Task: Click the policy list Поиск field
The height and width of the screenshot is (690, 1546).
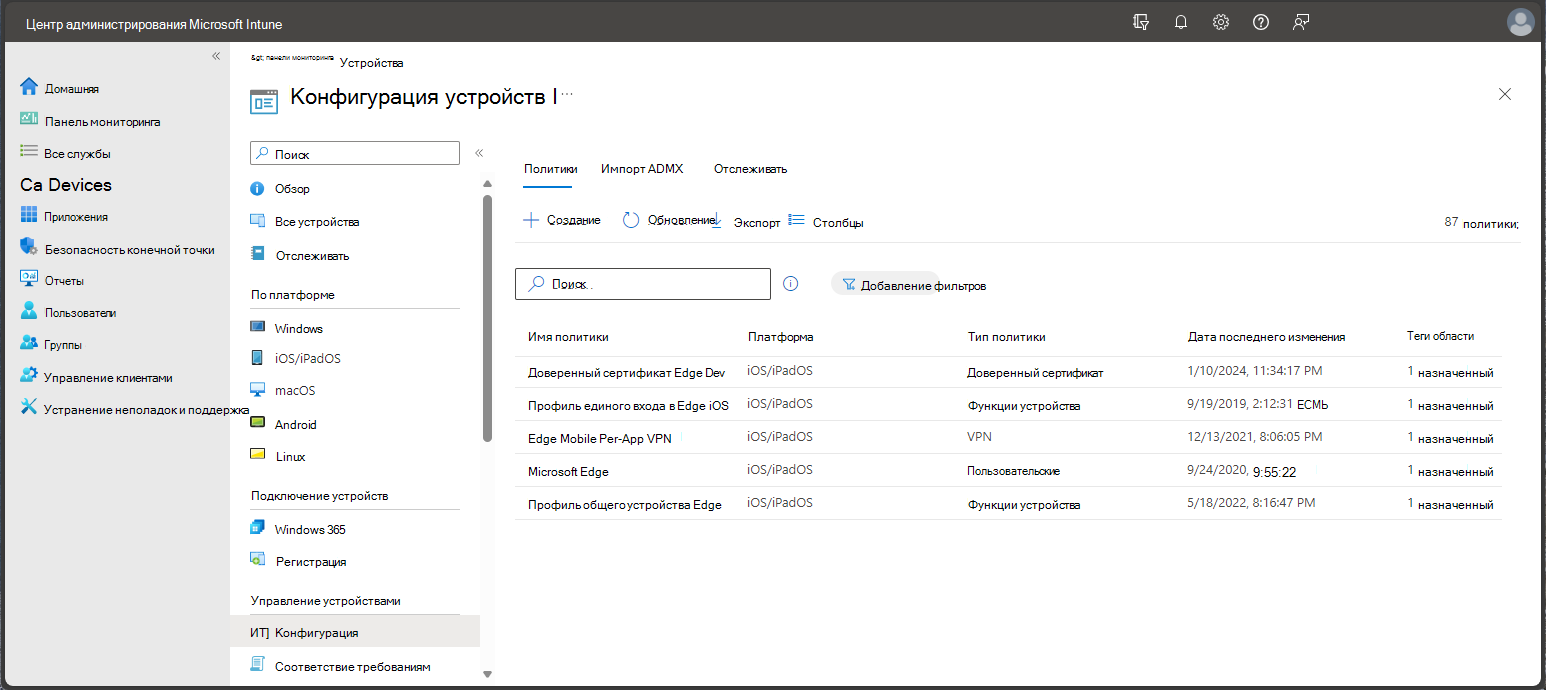Action: (643, 284)
